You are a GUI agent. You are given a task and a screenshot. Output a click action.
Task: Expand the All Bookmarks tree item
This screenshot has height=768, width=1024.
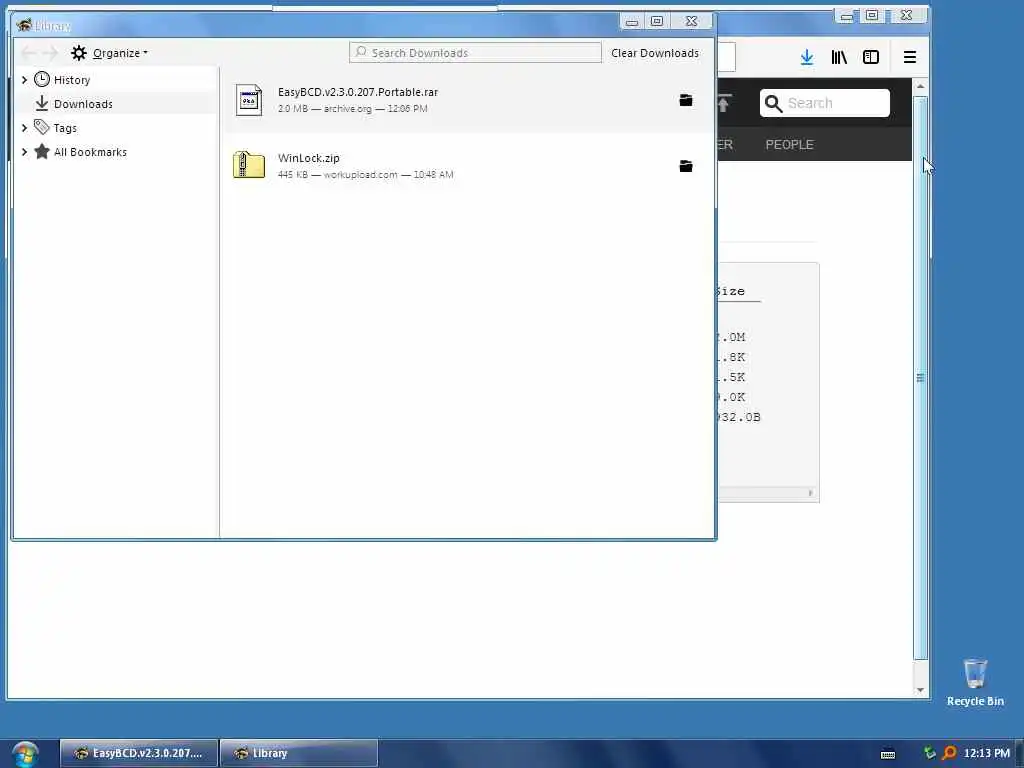coord(24,152)
